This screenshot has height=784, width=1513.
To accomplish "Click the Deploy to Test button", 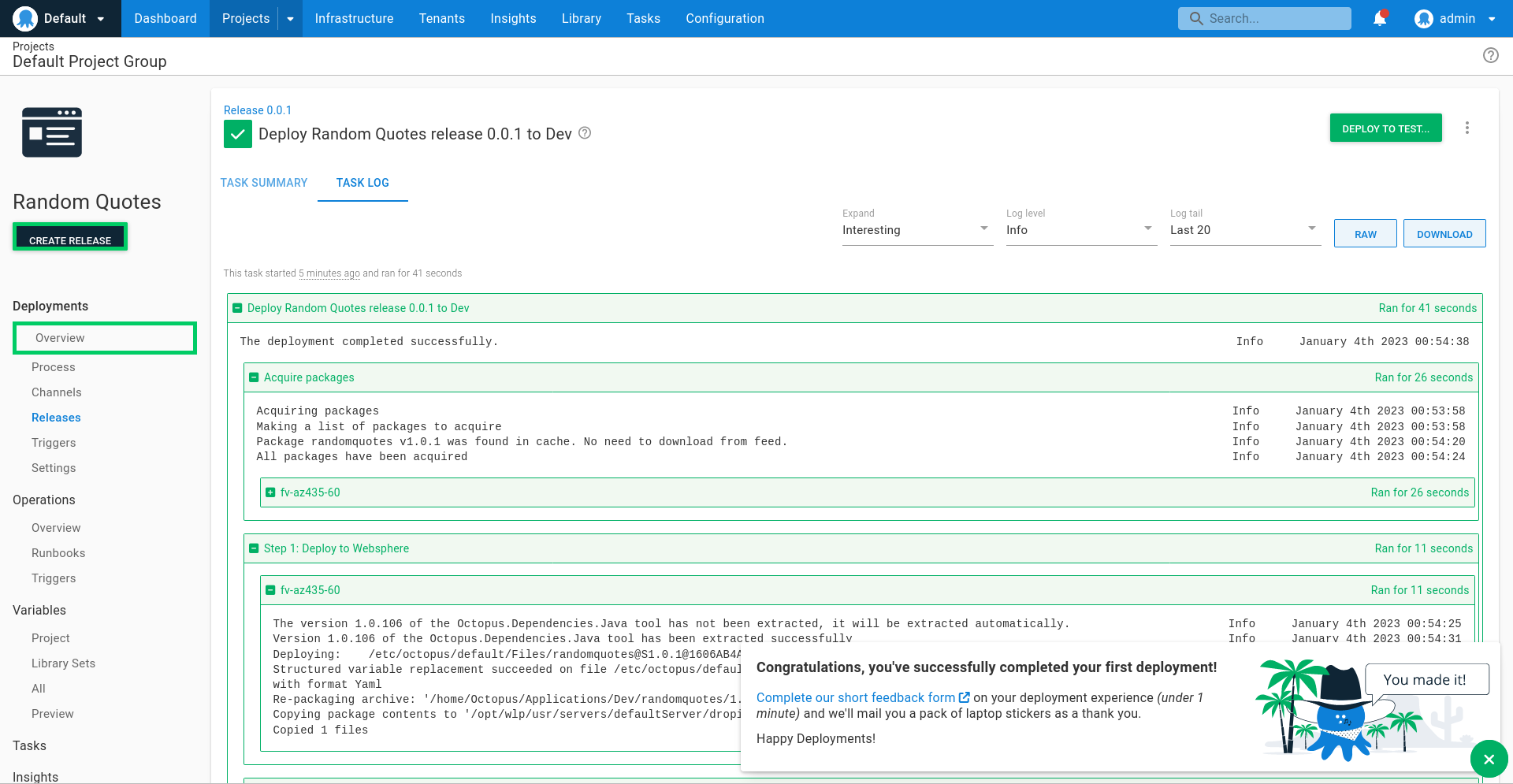I will point(1385,128).
